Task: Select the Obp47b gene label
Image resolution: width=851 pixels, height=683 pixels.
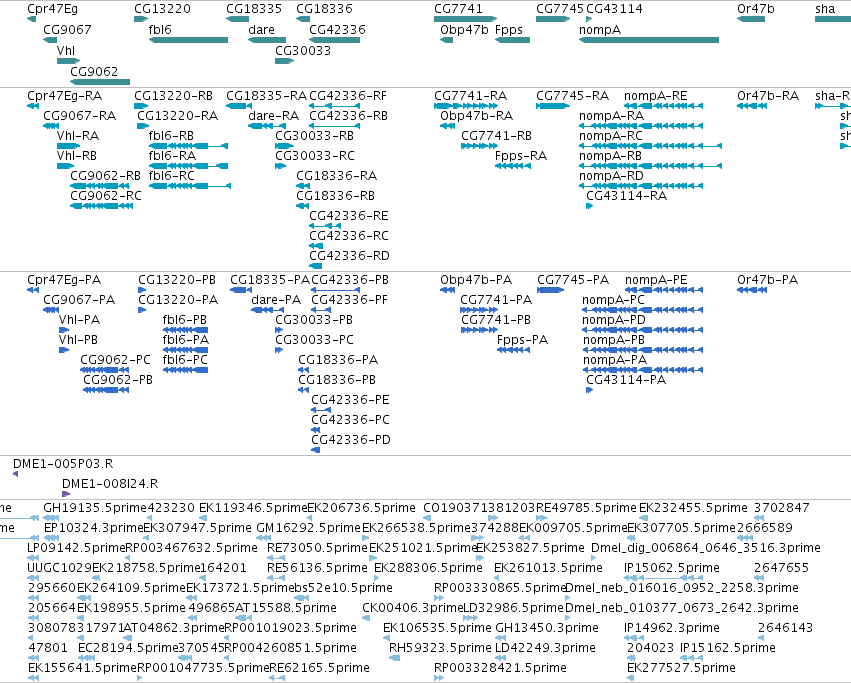Action: pos(464,30)
